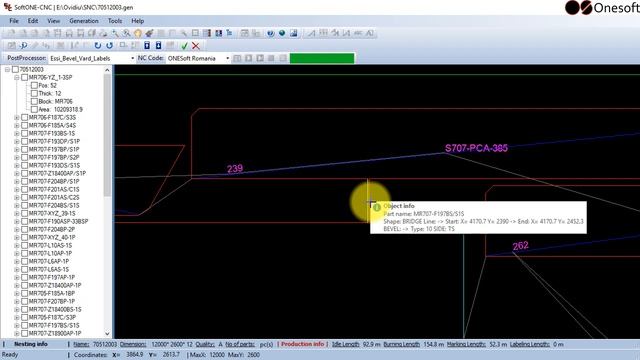Click the Marking Length label
Screen dimensions: 640x360
pyautogui.click(x=466, y=344)
